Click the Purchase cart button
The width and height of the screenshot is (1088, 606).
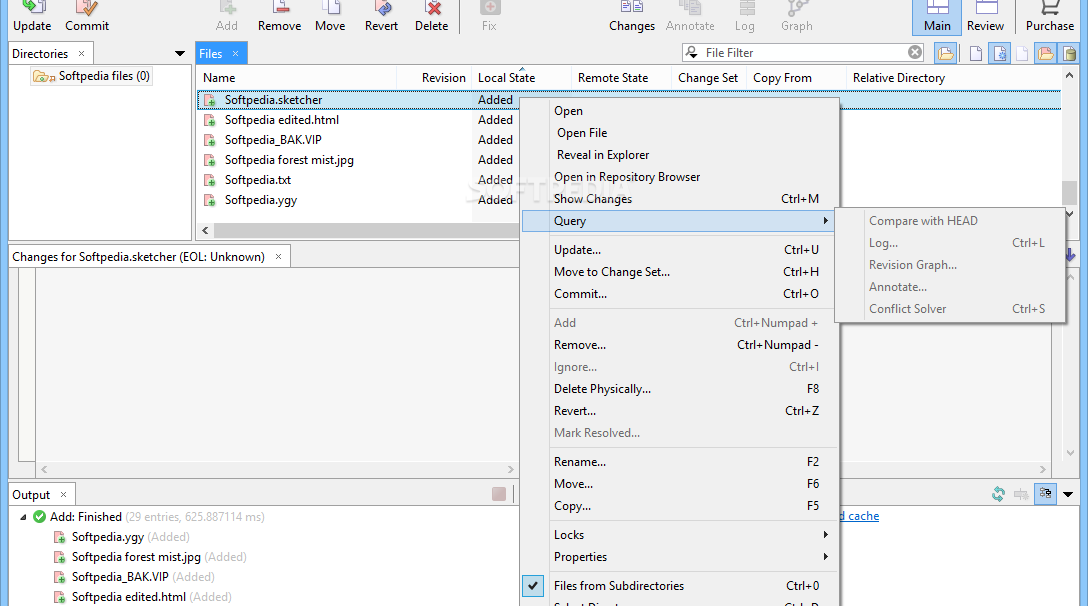[x=1050, y=17]
